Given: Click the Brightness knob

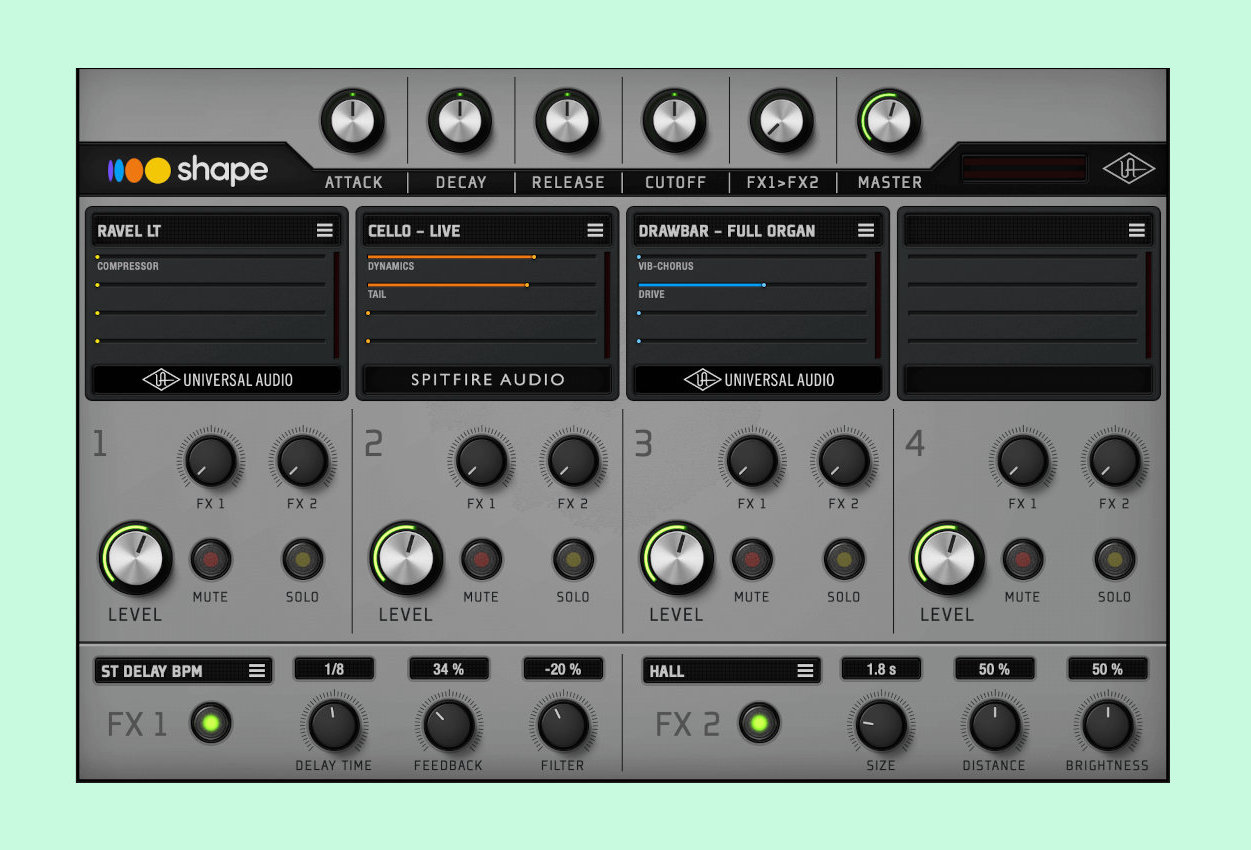Looking at the screenshot, I should pyautogui.click(x=1107, y=725).
